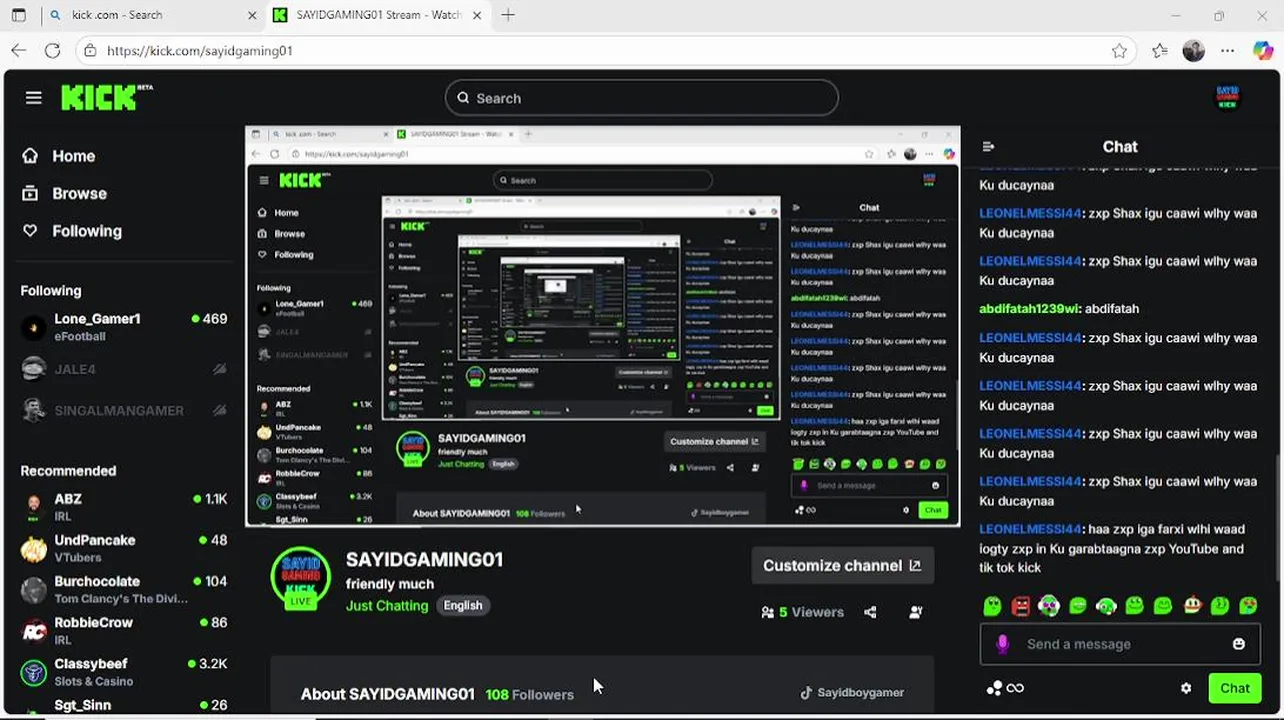Open browser settings and more menu
Screen dimensions: 1284x720
tap(1227, 51)
